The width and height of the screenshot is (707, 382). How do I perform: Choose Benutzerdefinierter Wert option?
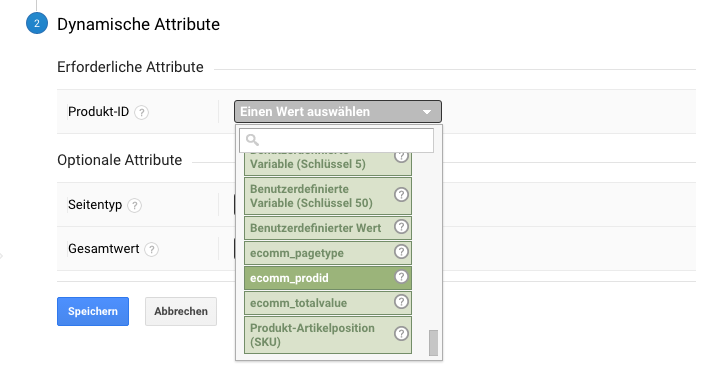point(328,228)
